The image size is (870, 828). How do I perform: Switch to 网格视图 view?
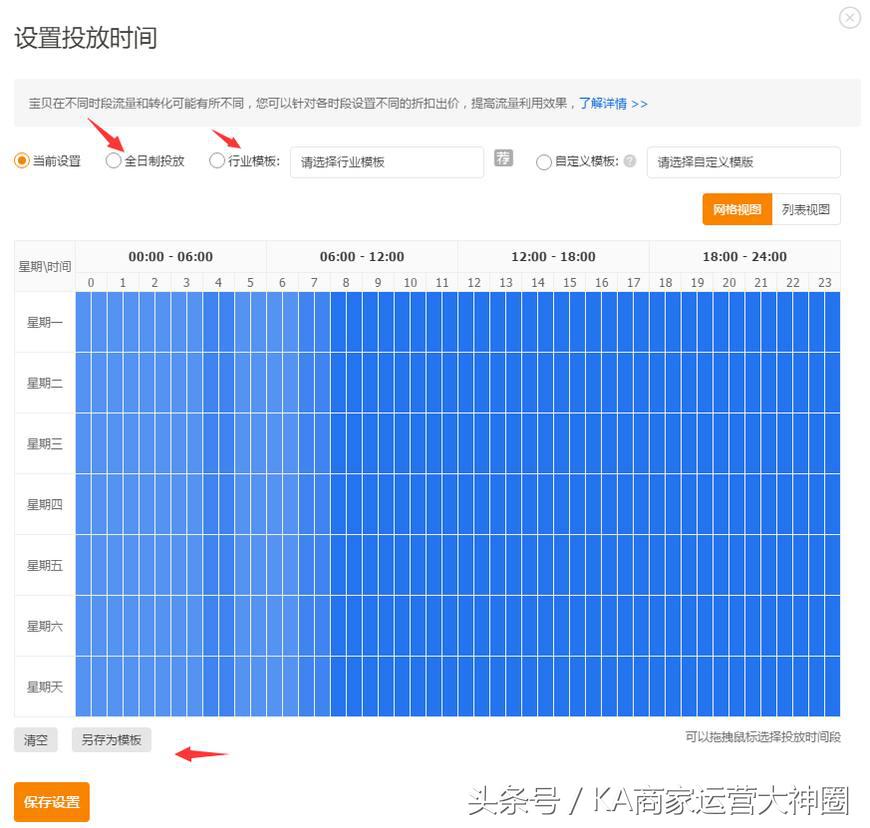[x=740, y=209]
